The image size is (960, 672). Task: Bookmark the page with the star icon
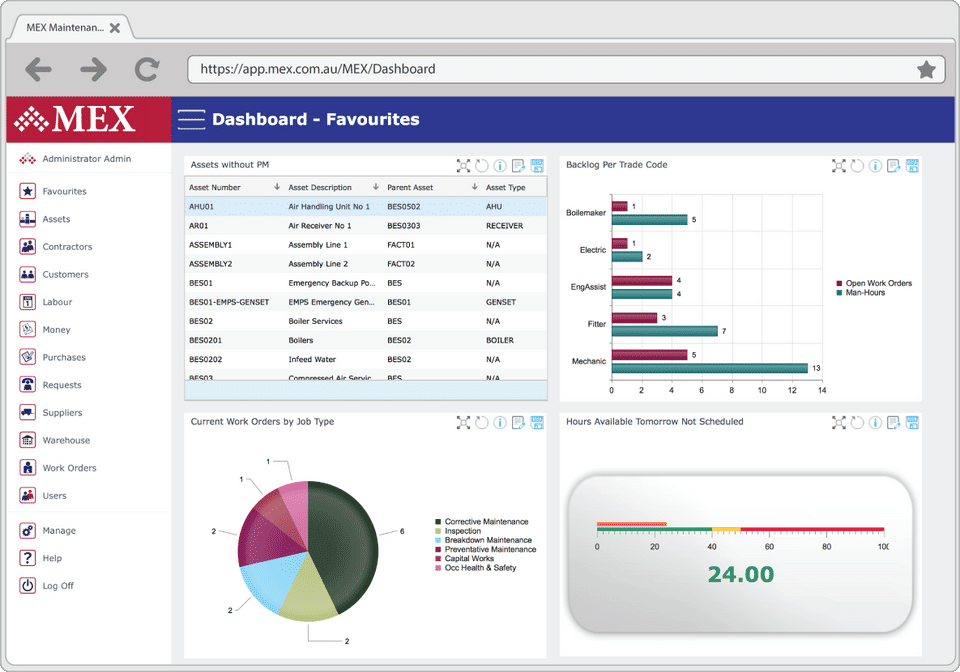click(x=926, y=69)
